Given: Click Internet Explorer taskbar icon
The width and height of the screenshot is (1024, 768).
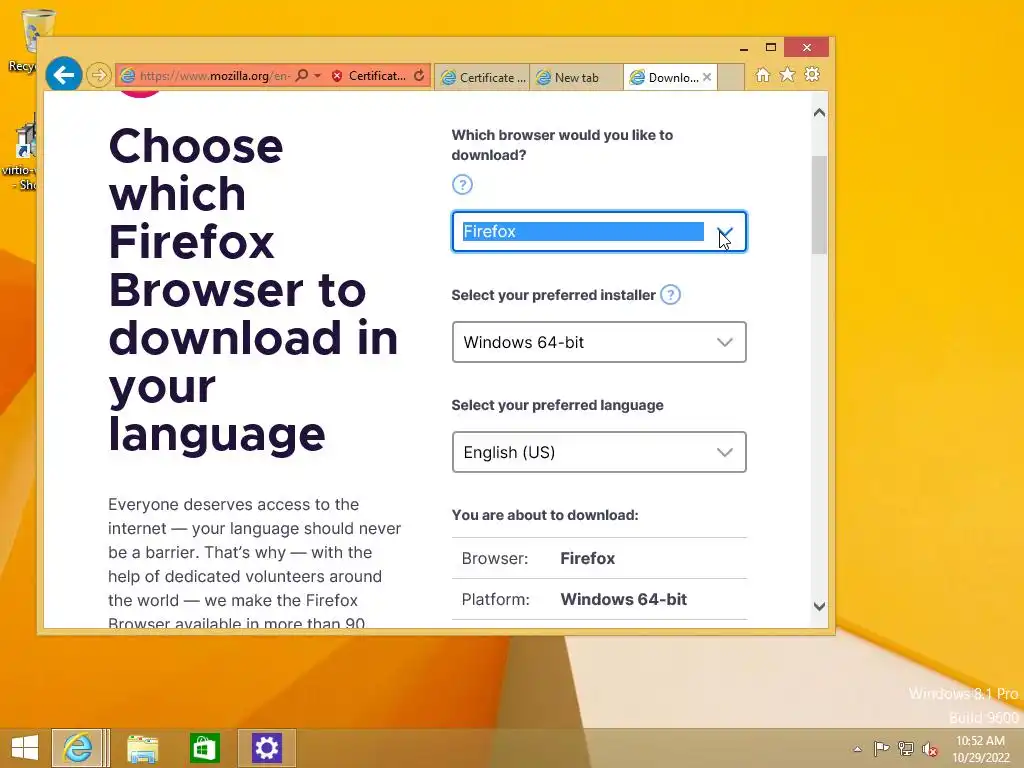Looking at the screenshot, I should (x=77, y=748).
